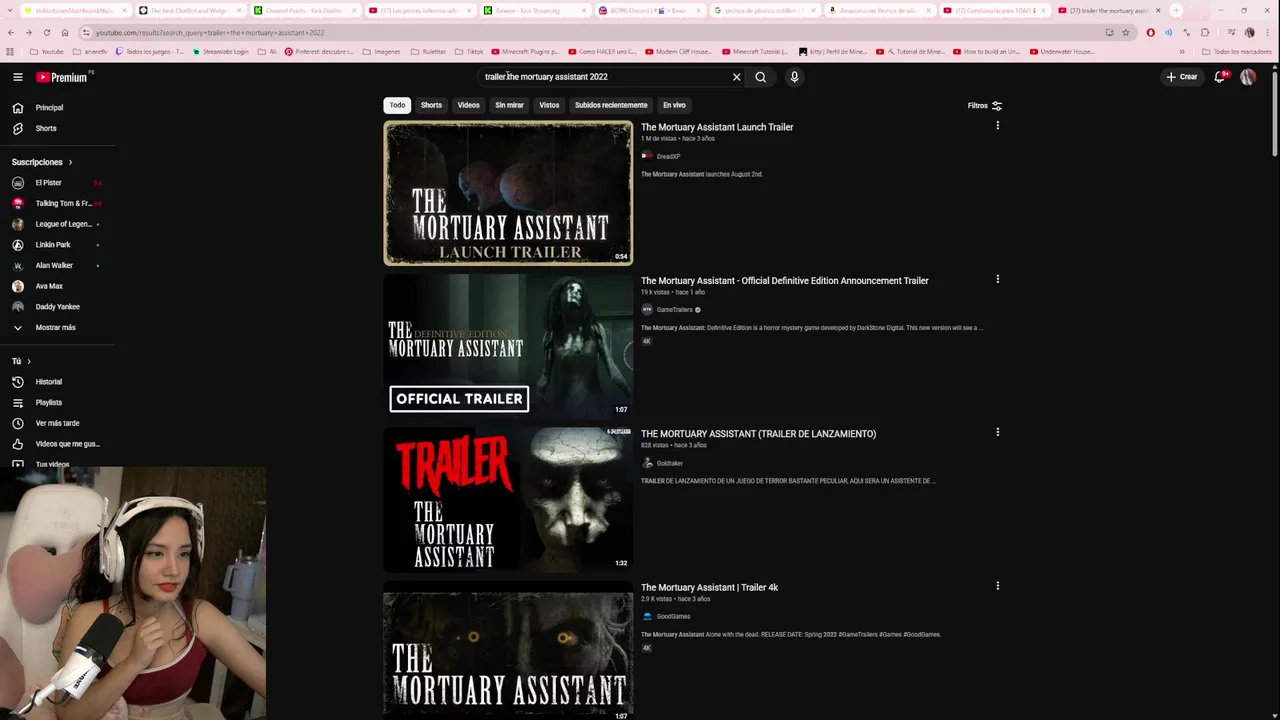Open El Pister subscription
This screenshot has width=1280, height=720.
[58, 183]
